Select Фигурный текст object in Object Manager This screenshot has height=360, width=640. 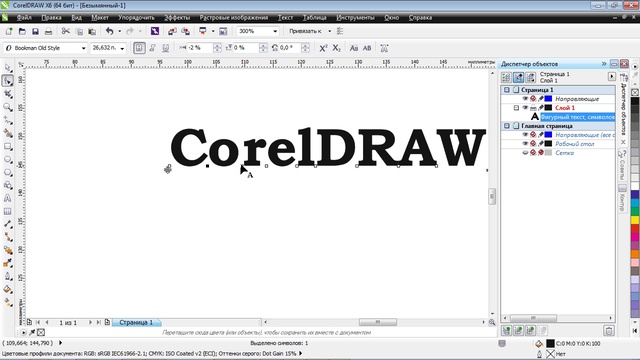click(x=577, y=117)
